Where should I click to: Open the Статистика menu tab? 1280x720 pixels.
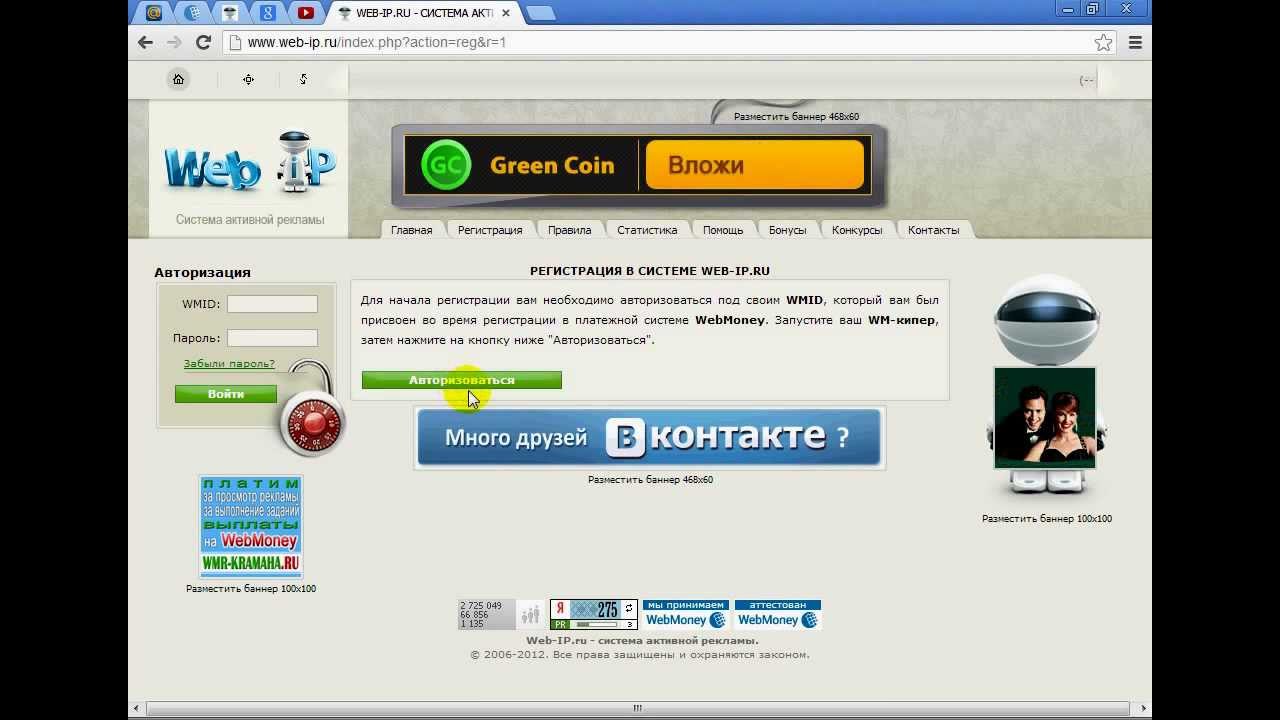coord(647,230)
